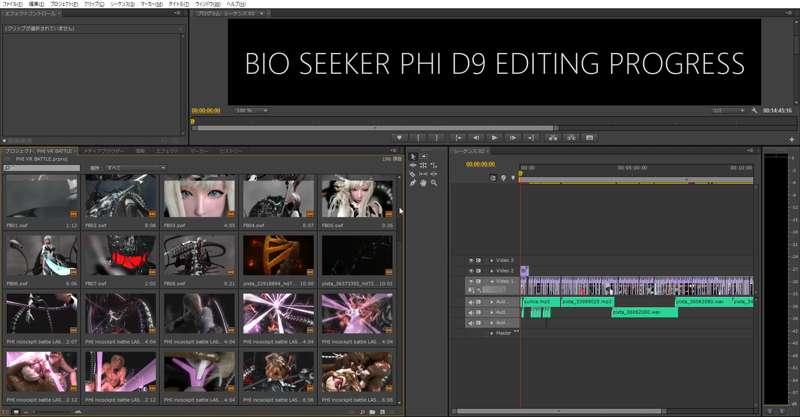Expand the Video 2 track

click(x=492, y=271)
